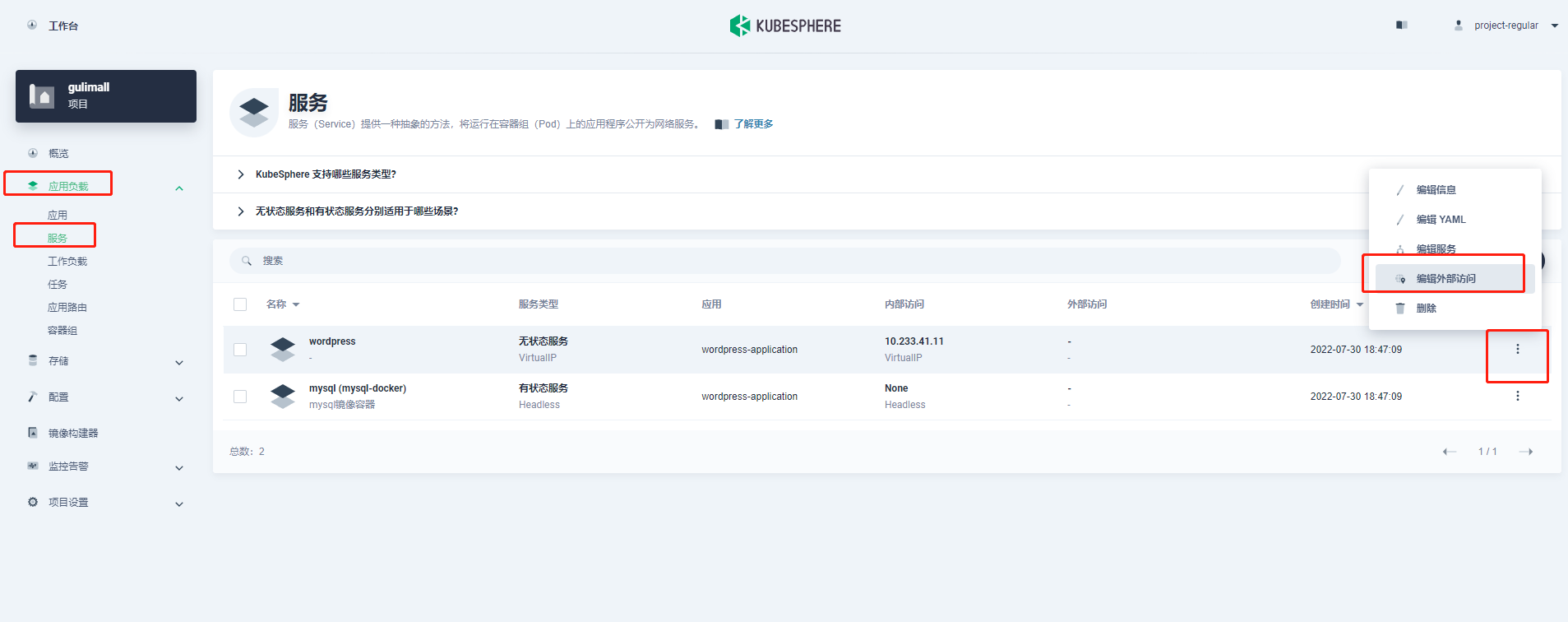This screenshot has width=1568, height=622.
Task: Expand the 项目设置 section chevron
Action: click(x=179, y=504)
